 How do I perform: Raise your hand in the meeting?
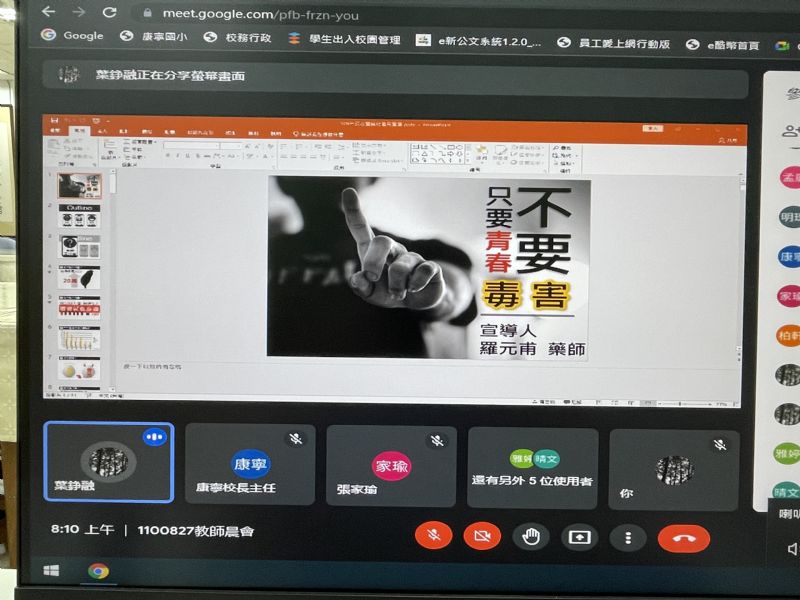[531, 537]
